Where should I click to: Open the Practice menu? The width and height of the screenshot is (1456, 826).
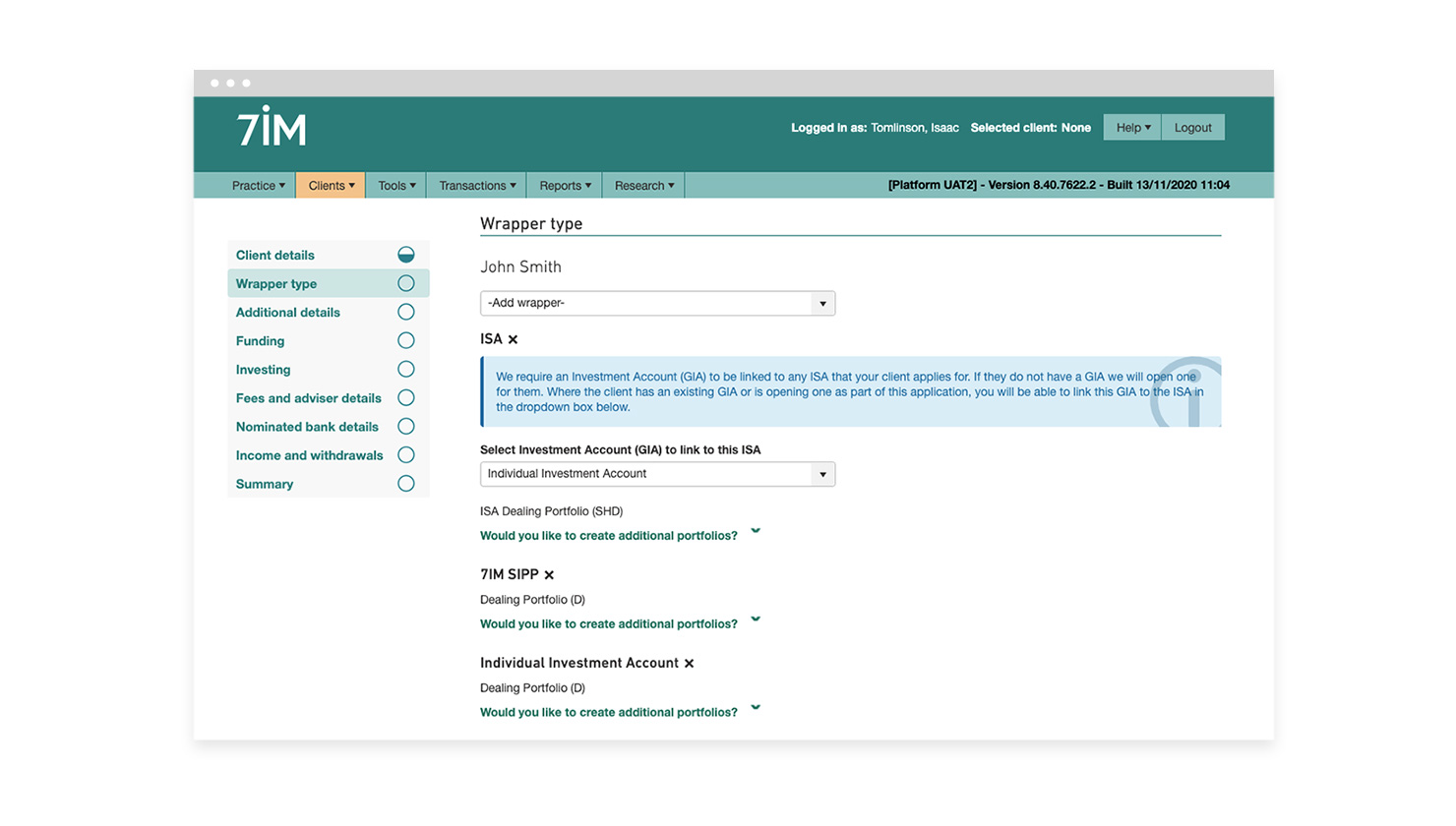259,185
